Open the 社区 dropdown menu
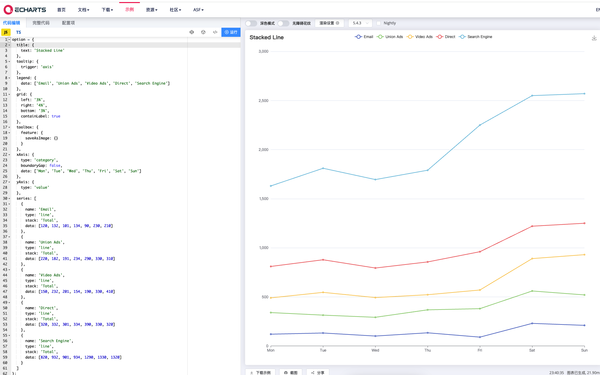Screen dimensions: 600x375 [175, 10]
